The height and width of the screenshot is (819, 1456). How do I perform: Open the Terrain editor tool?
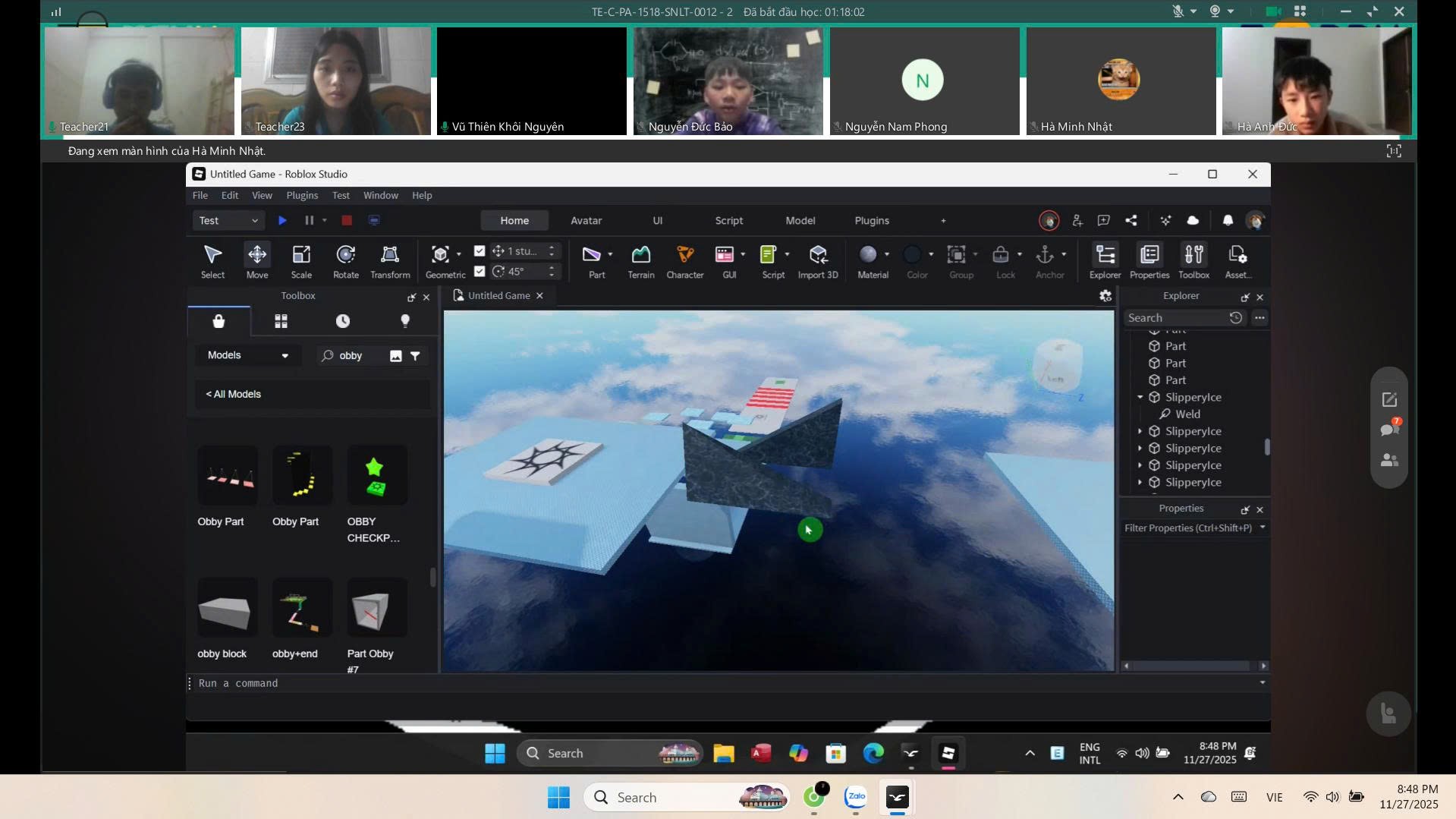tap(640, 260)
